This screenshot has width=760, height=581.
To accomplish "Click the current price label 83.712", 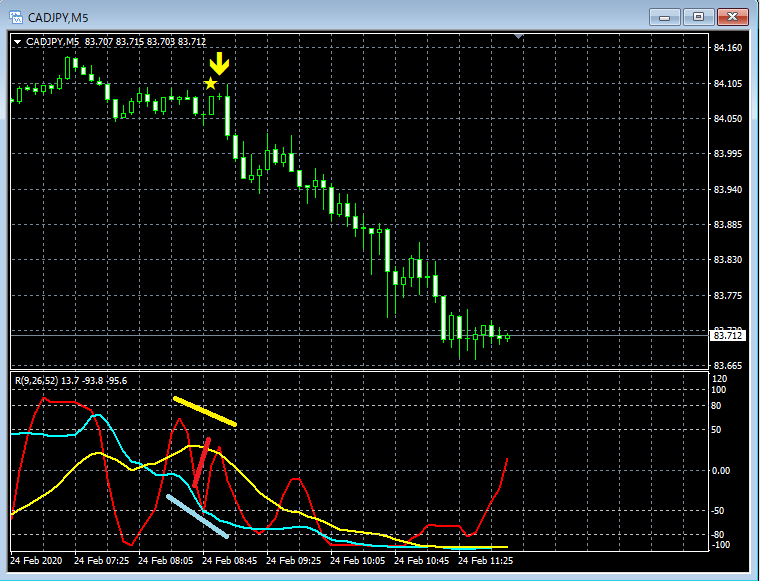I will [728, 335].
